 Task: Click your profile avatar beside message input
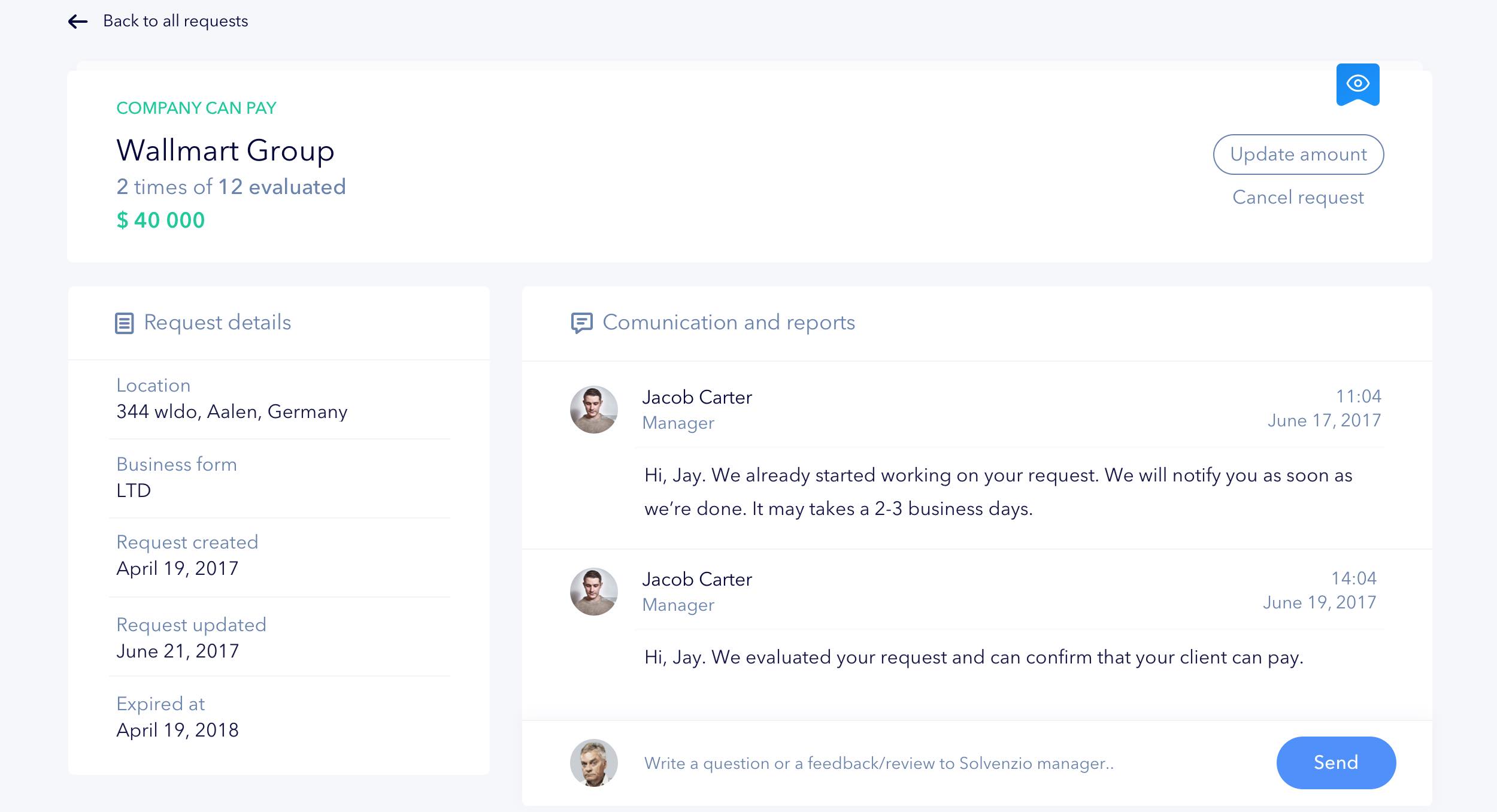593,762
